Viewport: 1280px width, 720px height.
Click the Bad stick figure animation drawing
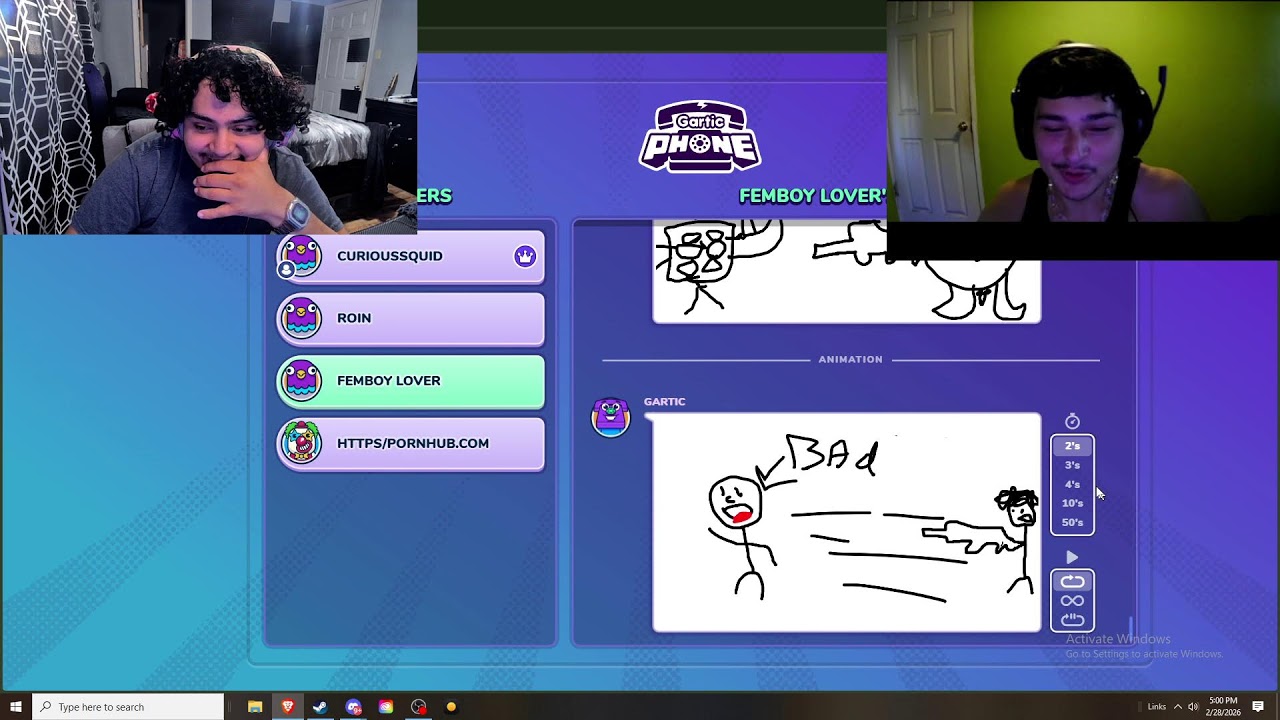coord(846,522)
